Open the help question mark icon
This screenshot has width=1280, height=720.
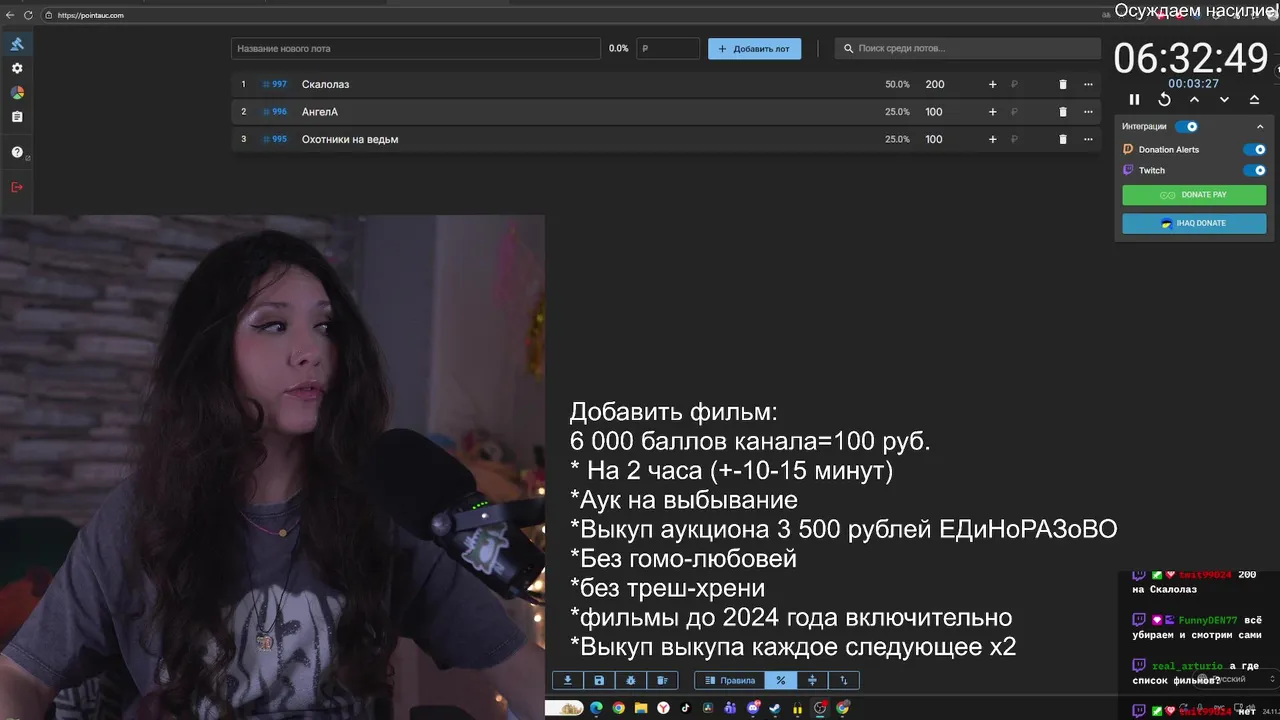(17, 152)
